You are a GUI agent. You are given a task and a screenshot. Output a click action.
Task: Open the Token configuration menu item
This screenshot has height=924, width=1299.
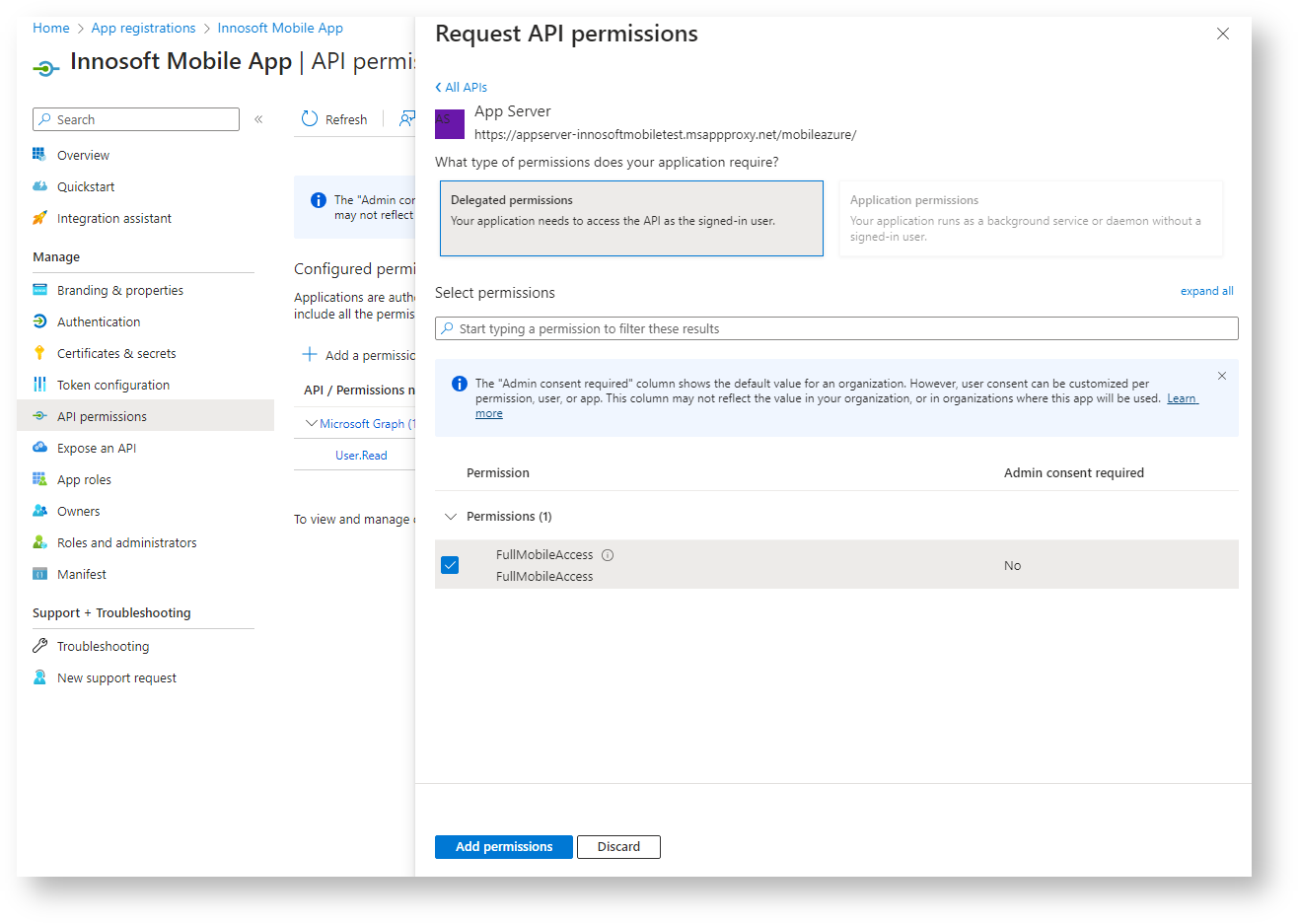[112, 385]
